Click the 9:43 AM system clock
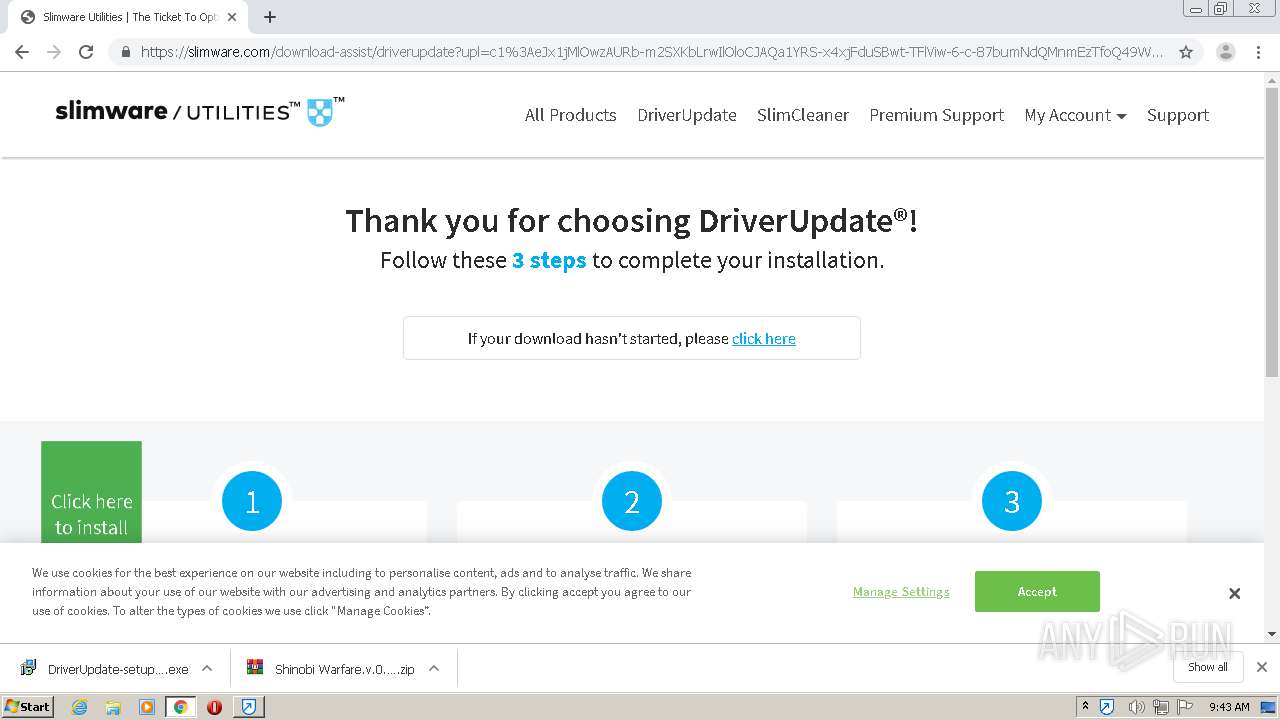 1229,707
